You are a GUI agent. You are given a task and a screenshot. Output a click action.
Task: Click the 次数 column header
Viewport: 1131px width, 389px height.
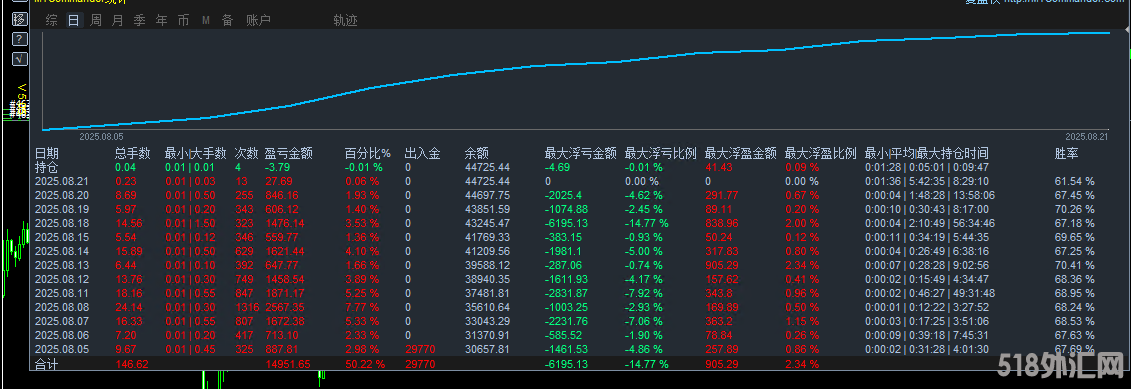(246, 153)
